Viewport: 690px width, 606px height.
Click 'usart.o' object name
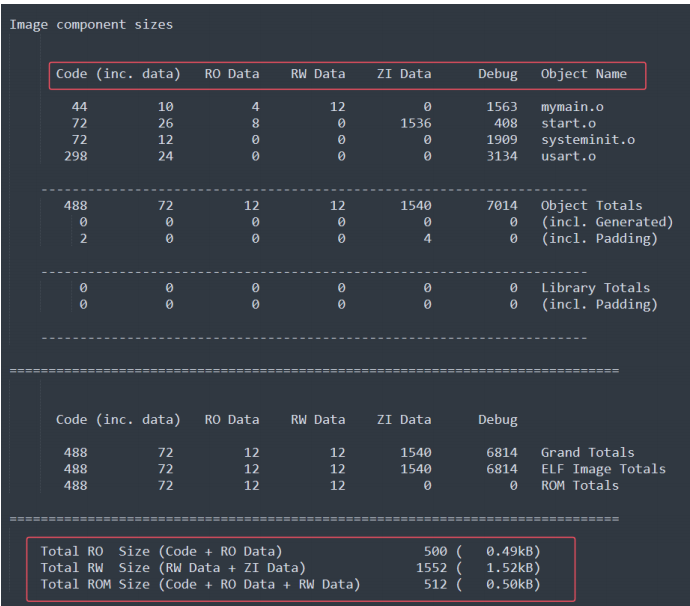tap(568, 156)
